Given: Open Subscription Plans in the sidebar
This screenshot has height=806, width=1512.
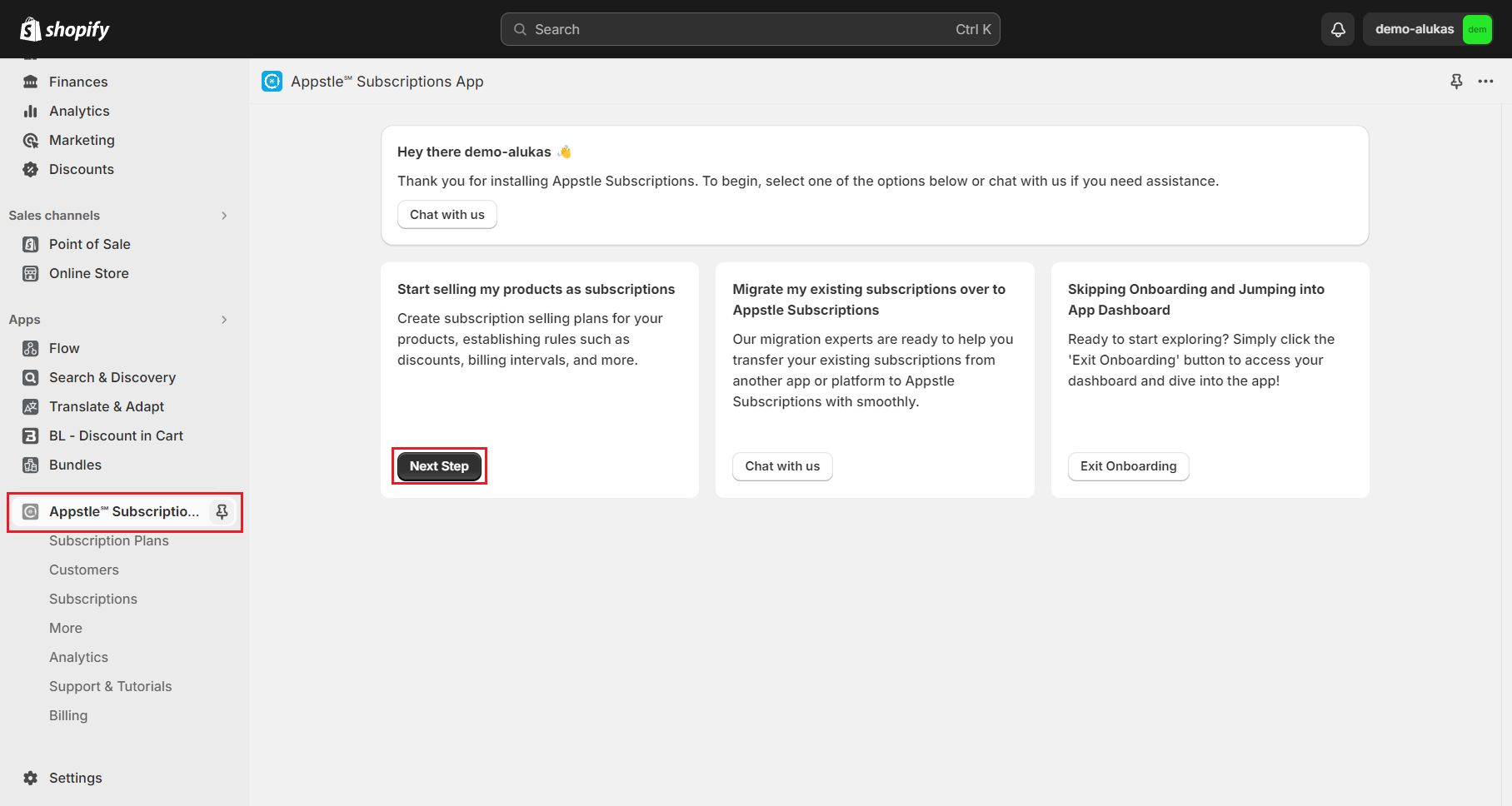Looking at the screenshot, I should pyautogui.click(x=109, y=540).
